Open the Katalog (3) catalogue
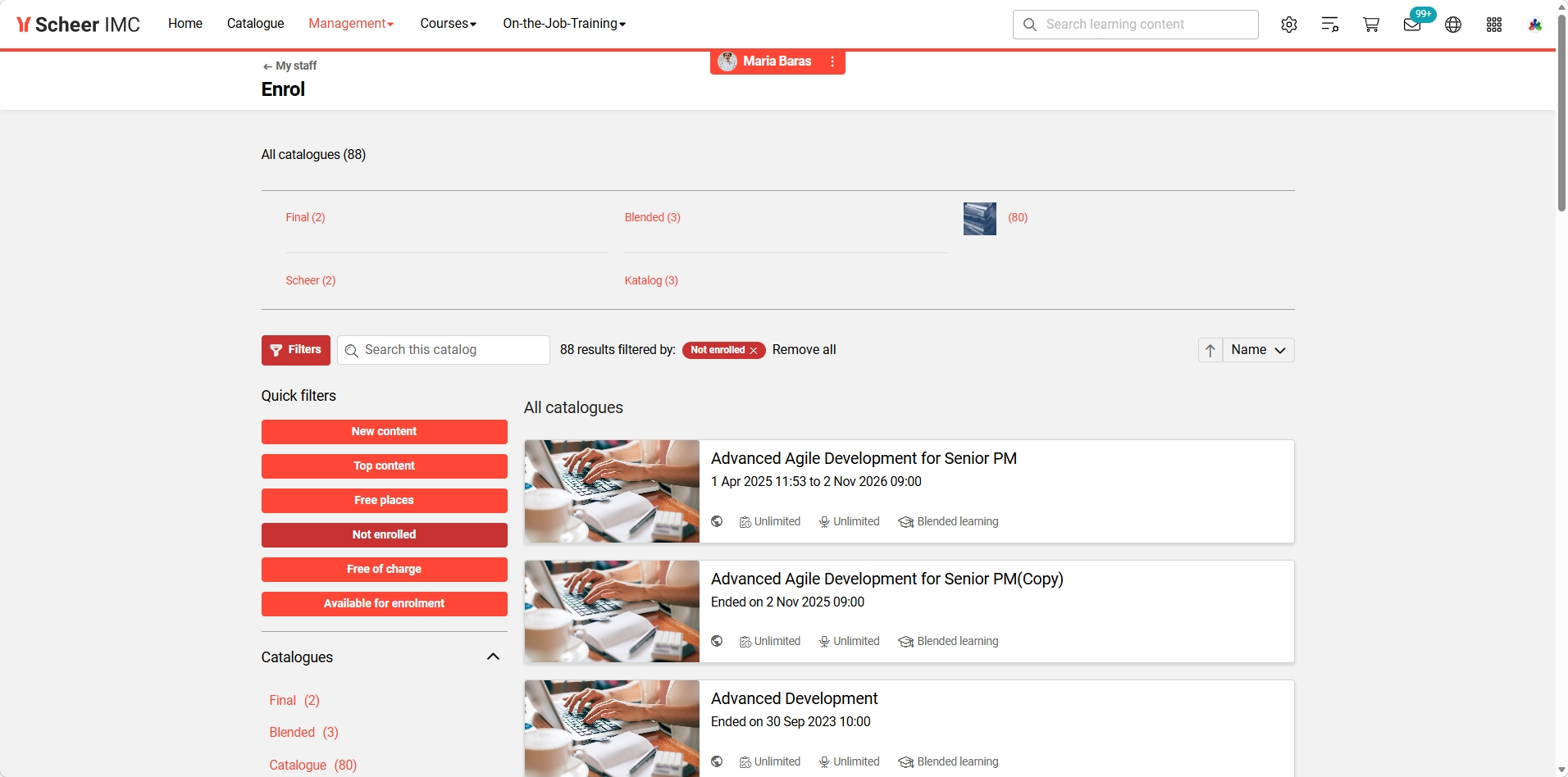The width and height of the screenshot is (1568, 777). tap(651, 280)
